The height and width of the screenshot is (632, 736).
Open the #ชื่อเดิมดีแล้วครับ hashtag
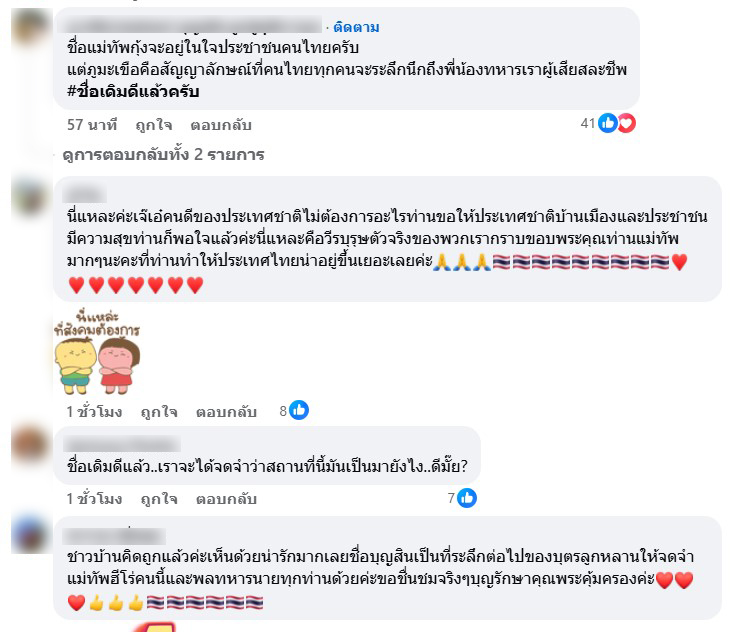pos(133,91)
